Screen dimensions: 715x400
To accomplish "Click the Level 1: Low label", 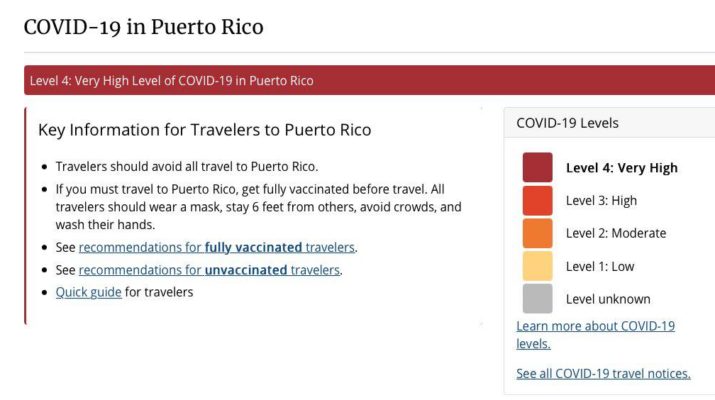I will point(600,266).
